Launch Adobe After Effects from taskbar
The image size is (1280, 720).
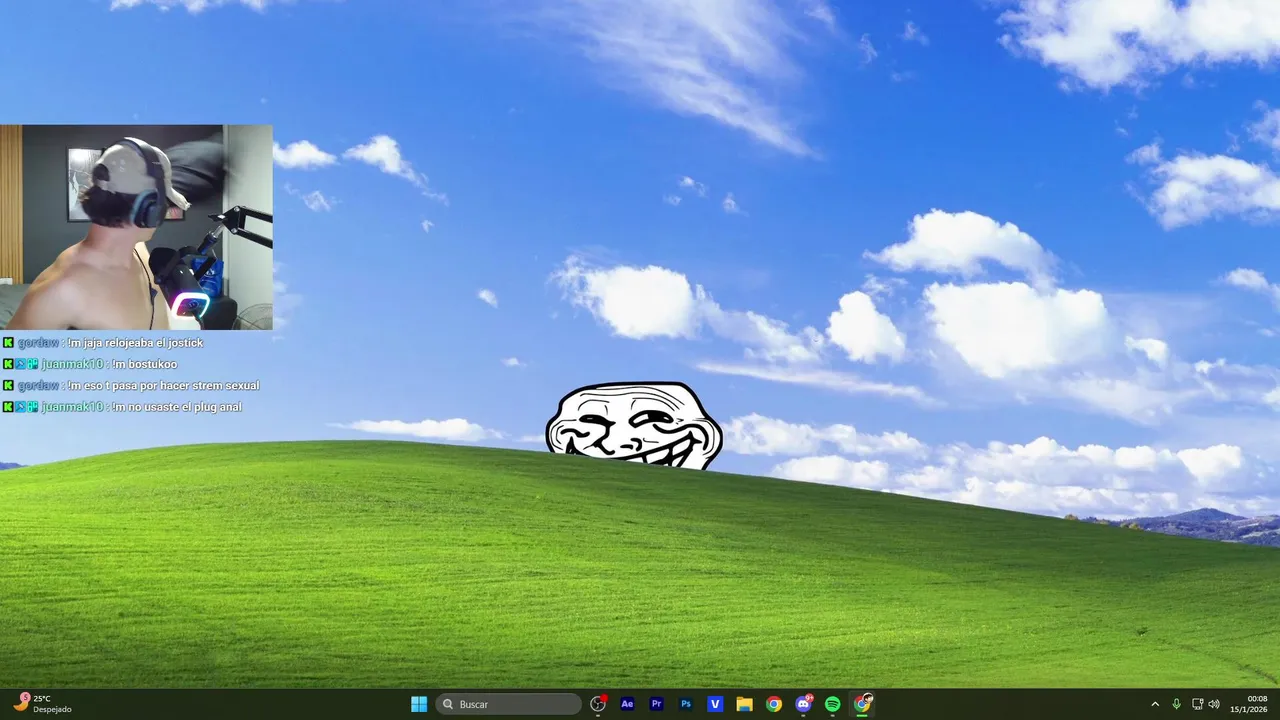click(x=627, y=704)
